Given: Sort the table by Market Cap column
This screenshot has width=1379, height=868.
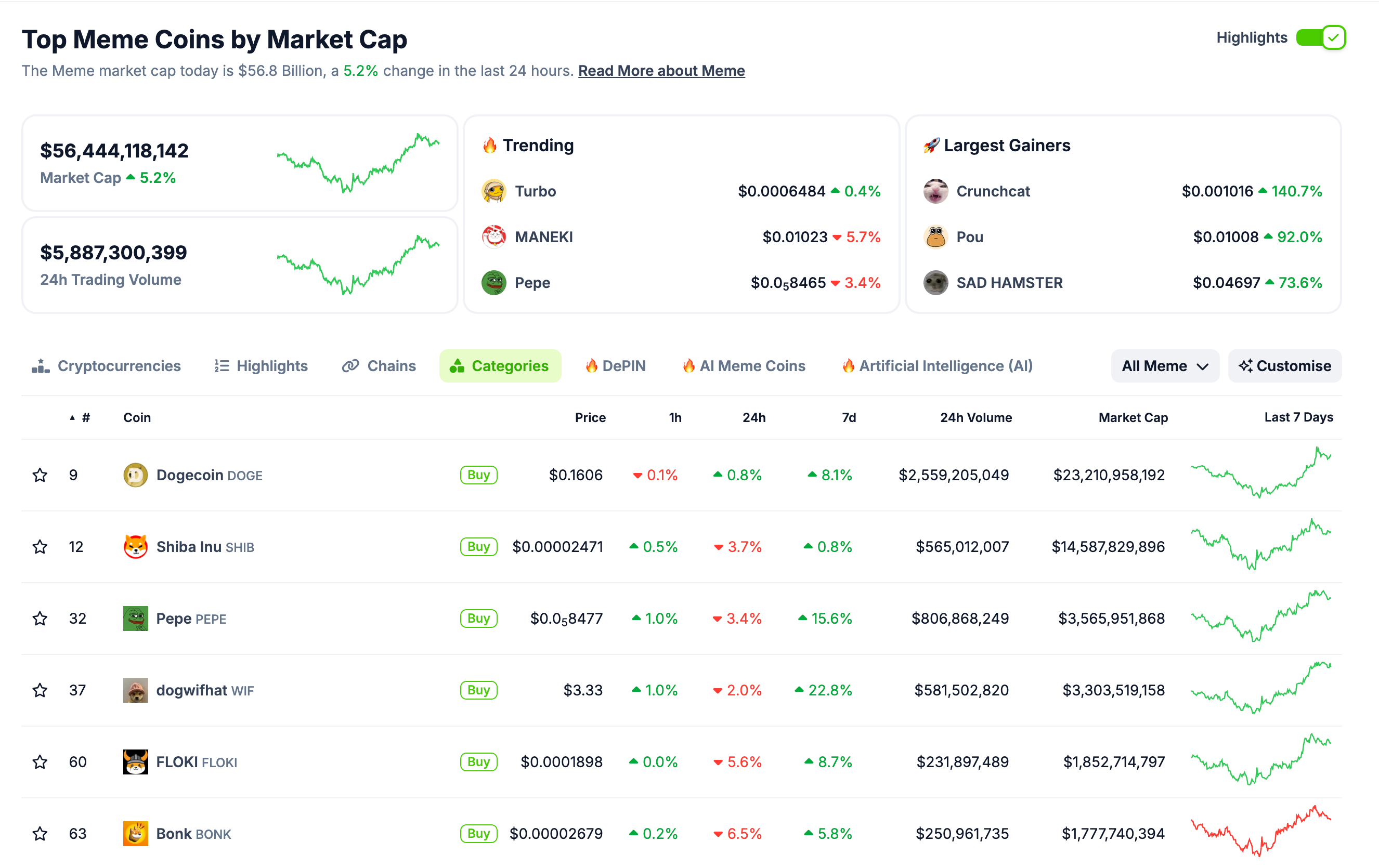Looking at the screenshot, I should click(1133, 417).
